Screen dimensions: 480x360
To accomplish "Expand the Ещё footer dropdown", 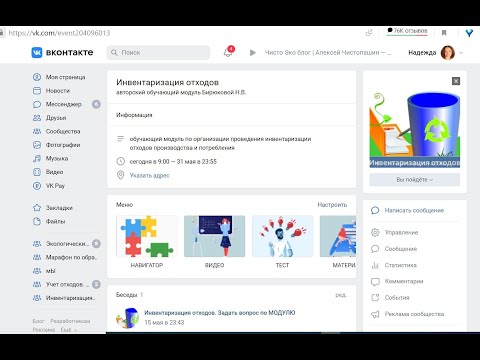I will [69, 329].
